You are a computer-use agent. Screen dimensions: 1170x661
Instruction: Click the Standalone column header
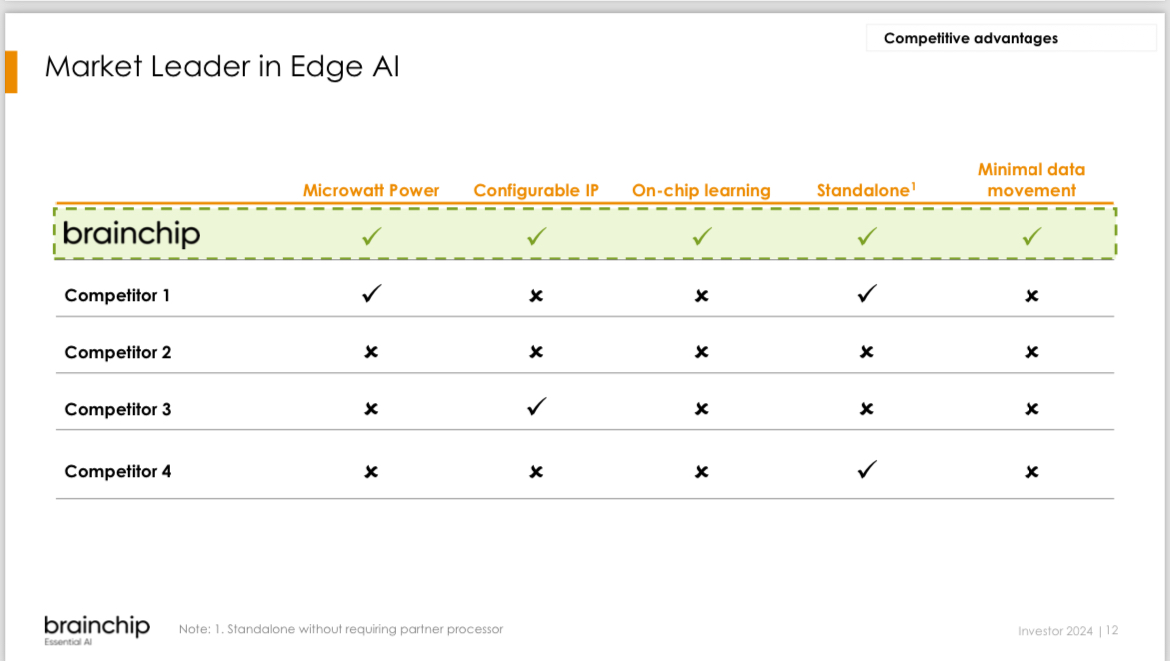pos(866,190)
